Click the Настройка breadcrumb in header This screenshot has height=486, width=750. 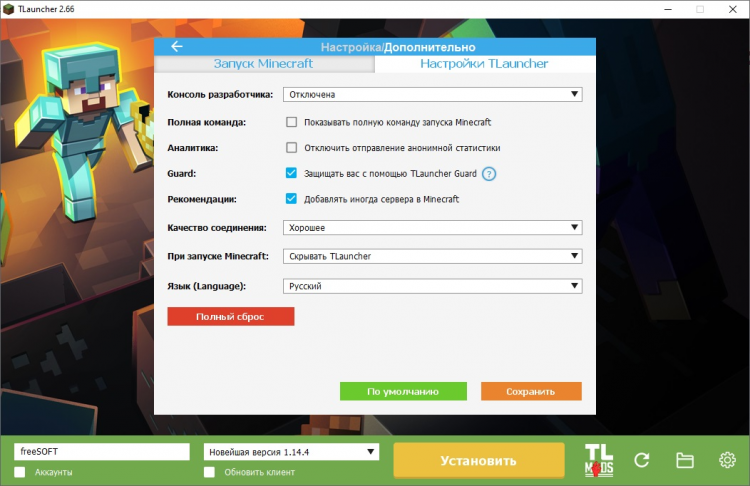pos(351,47)
